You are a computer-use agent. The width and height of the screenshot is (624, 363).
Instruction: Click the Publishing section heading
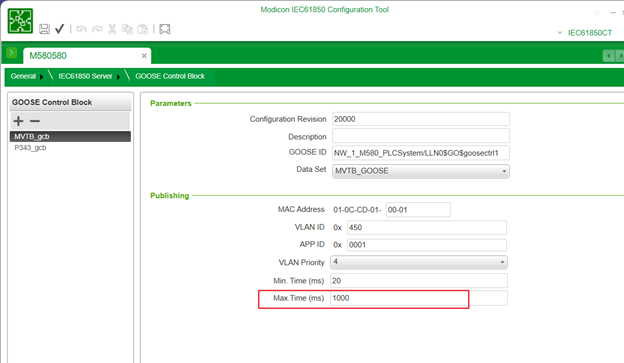pos(170,196)
